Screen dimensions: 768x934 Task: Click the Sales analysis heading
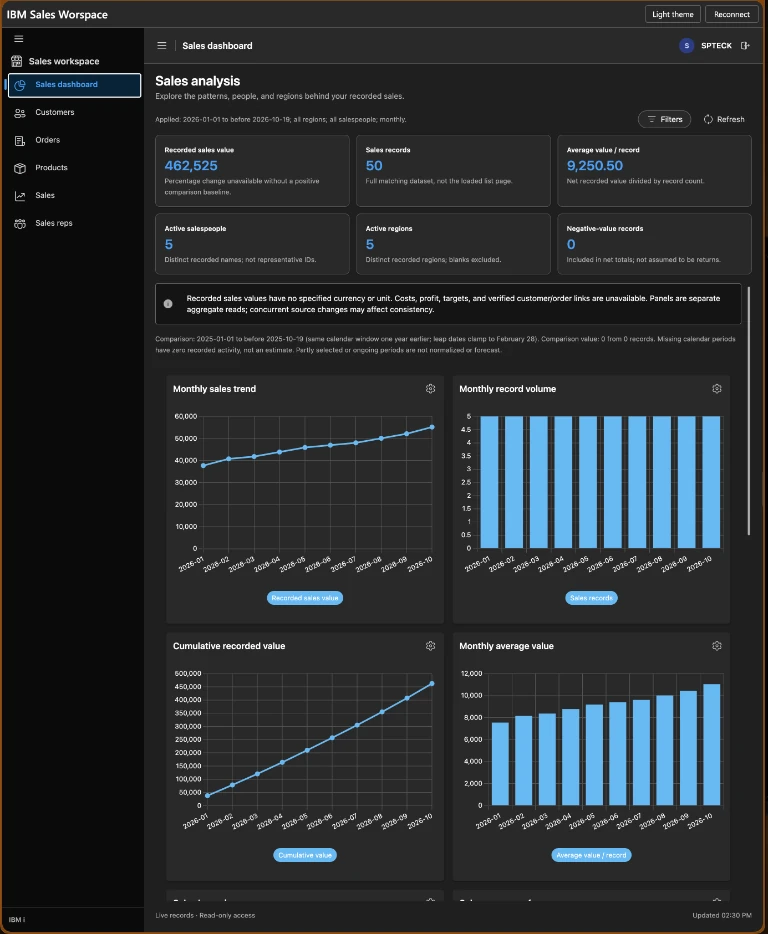point(198,81)
